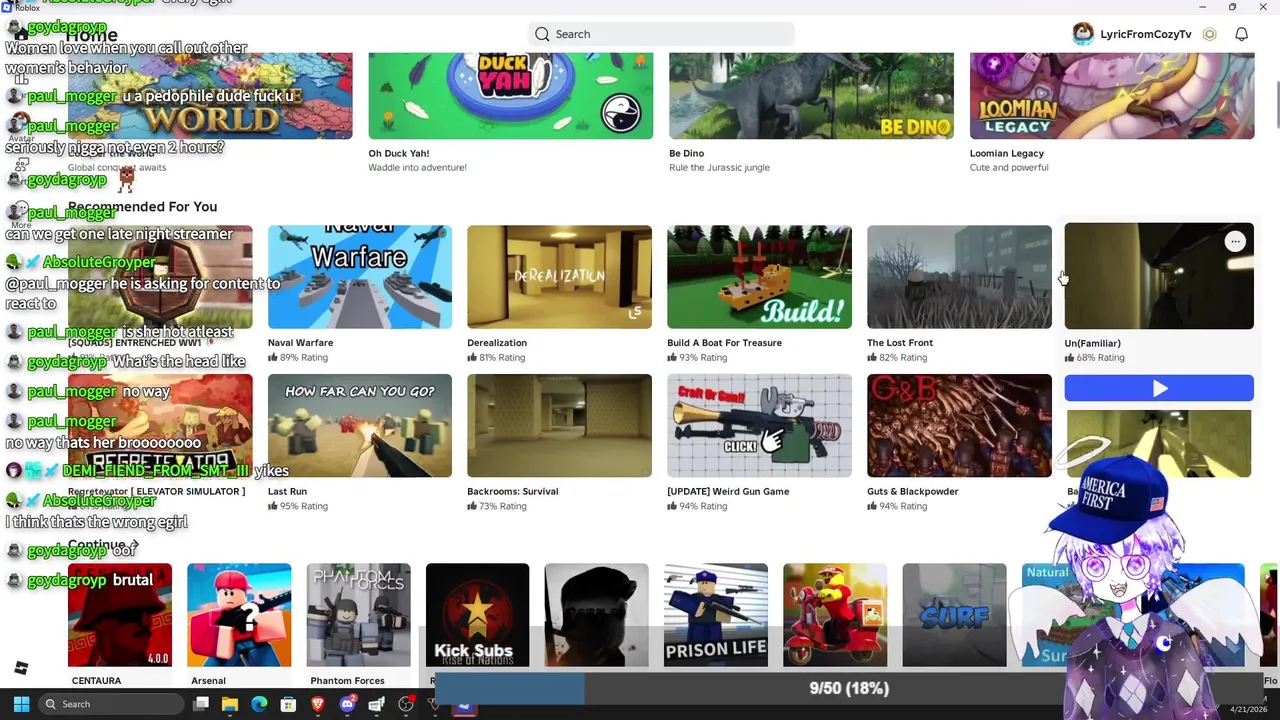
Task: Click the Derealization title text
Action: coord(497,342)
